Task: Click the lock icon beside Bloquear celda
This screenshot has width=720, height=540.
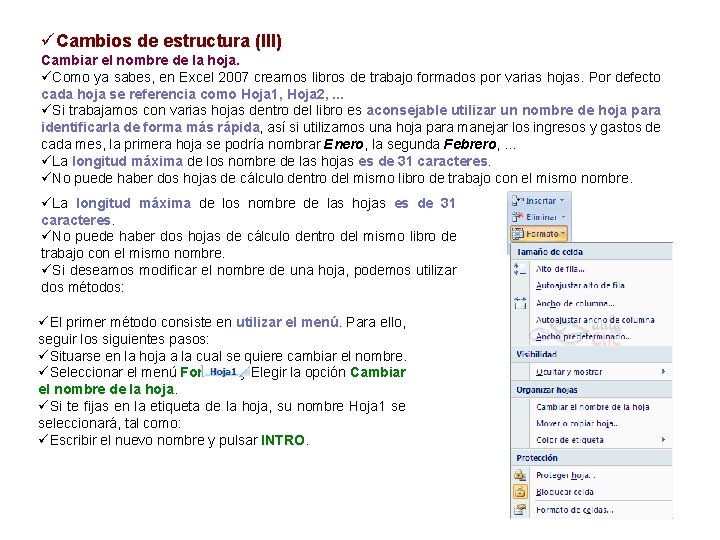Action: point(520,492)
